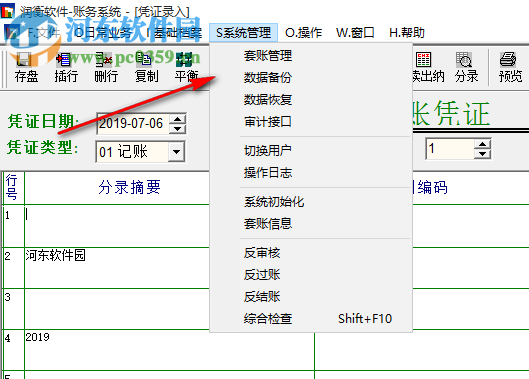529x379 pixels.
Task: Open the W.窗口 menu
Action: tap(355, 33)
